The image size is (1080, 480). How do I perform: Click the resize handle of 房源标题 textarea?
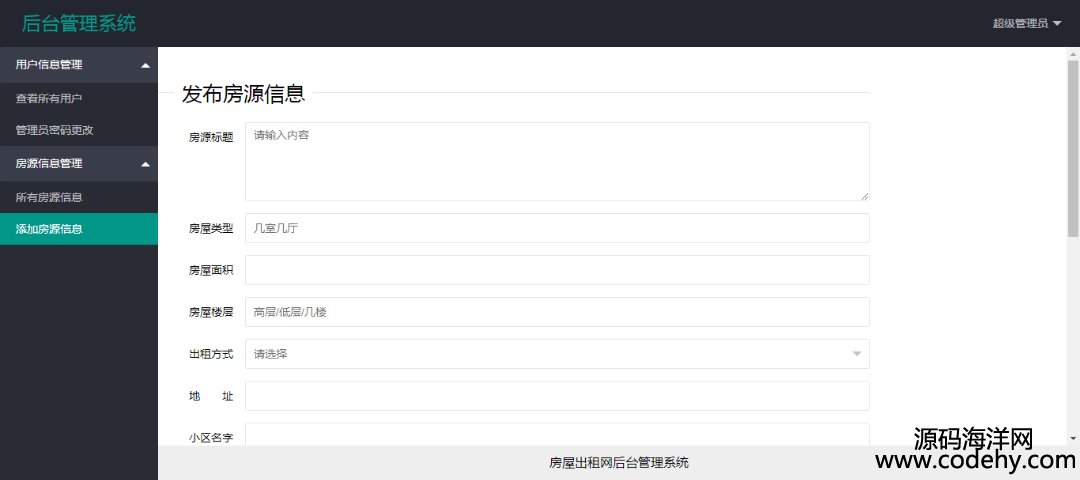[864, 196]
